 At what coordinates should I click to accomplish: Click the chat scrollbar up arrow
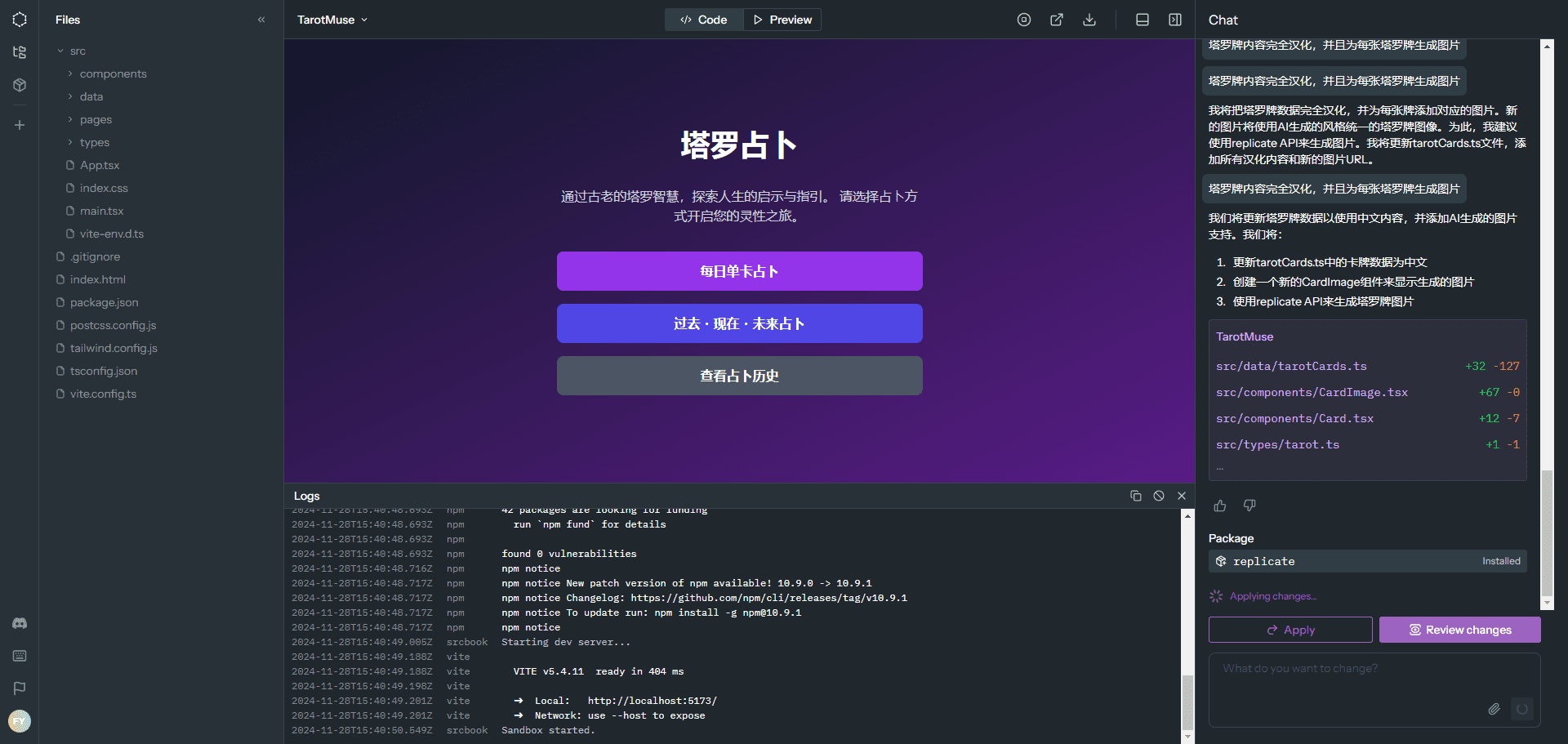(1547, 46)
